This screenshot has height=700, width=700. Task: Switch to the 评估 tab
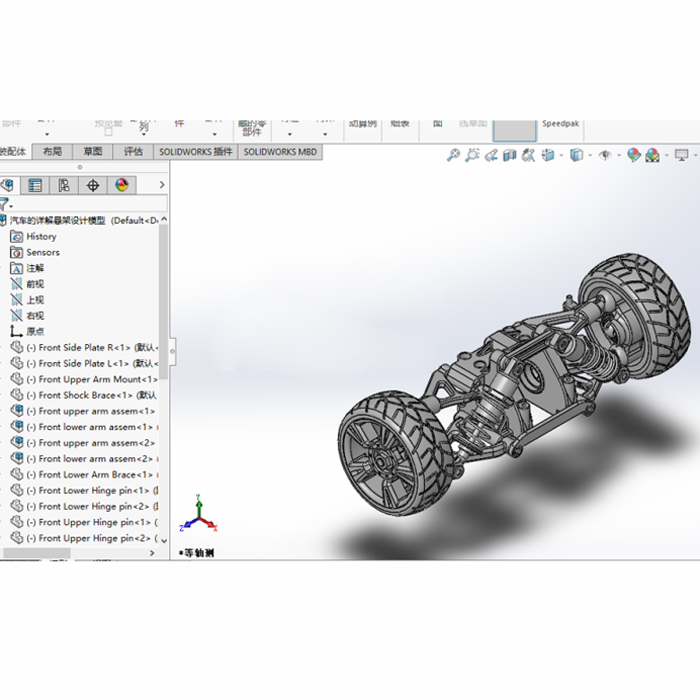point(133,152)
